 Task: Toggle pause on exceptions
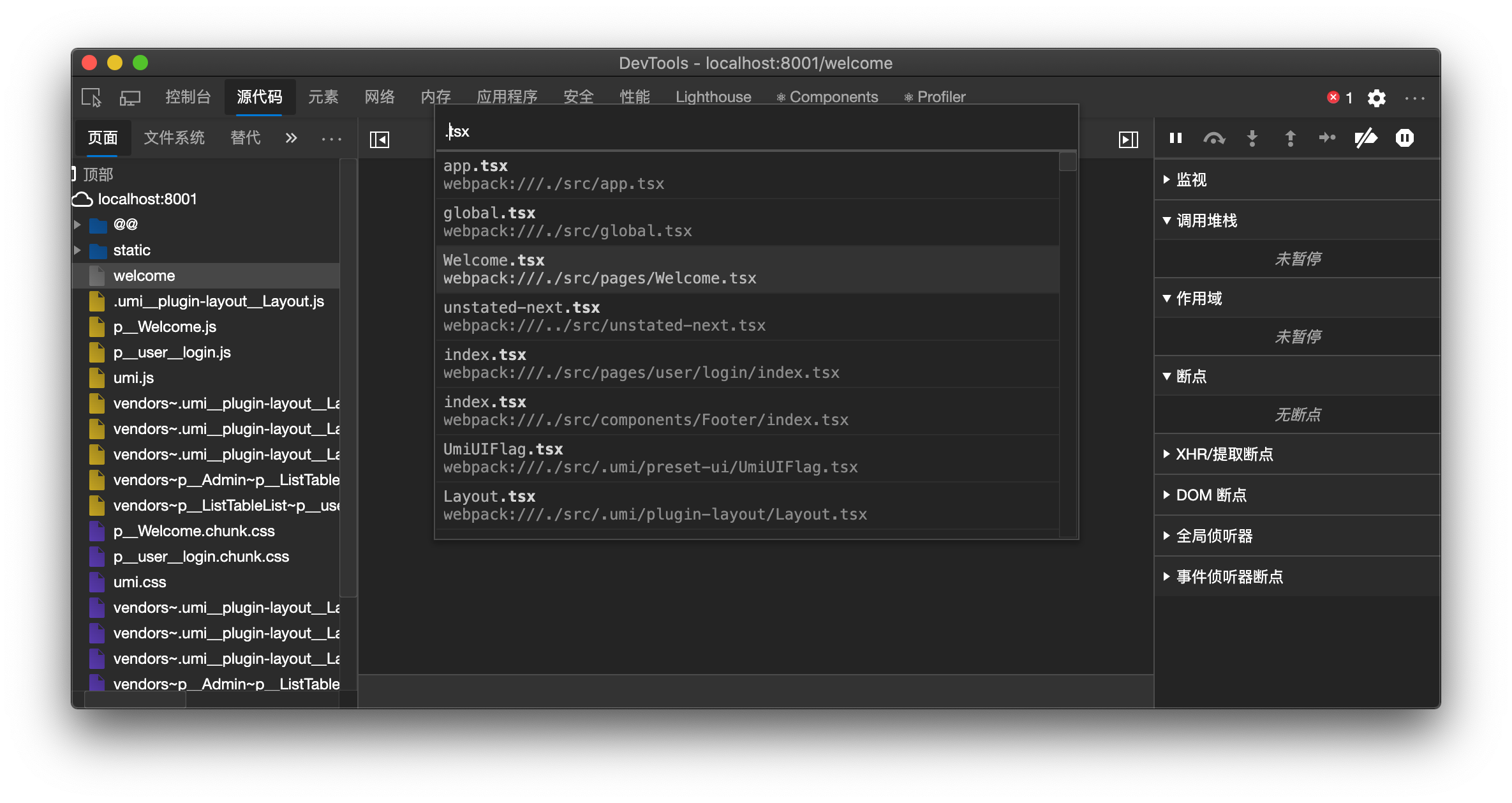[x=1405, y=138]
